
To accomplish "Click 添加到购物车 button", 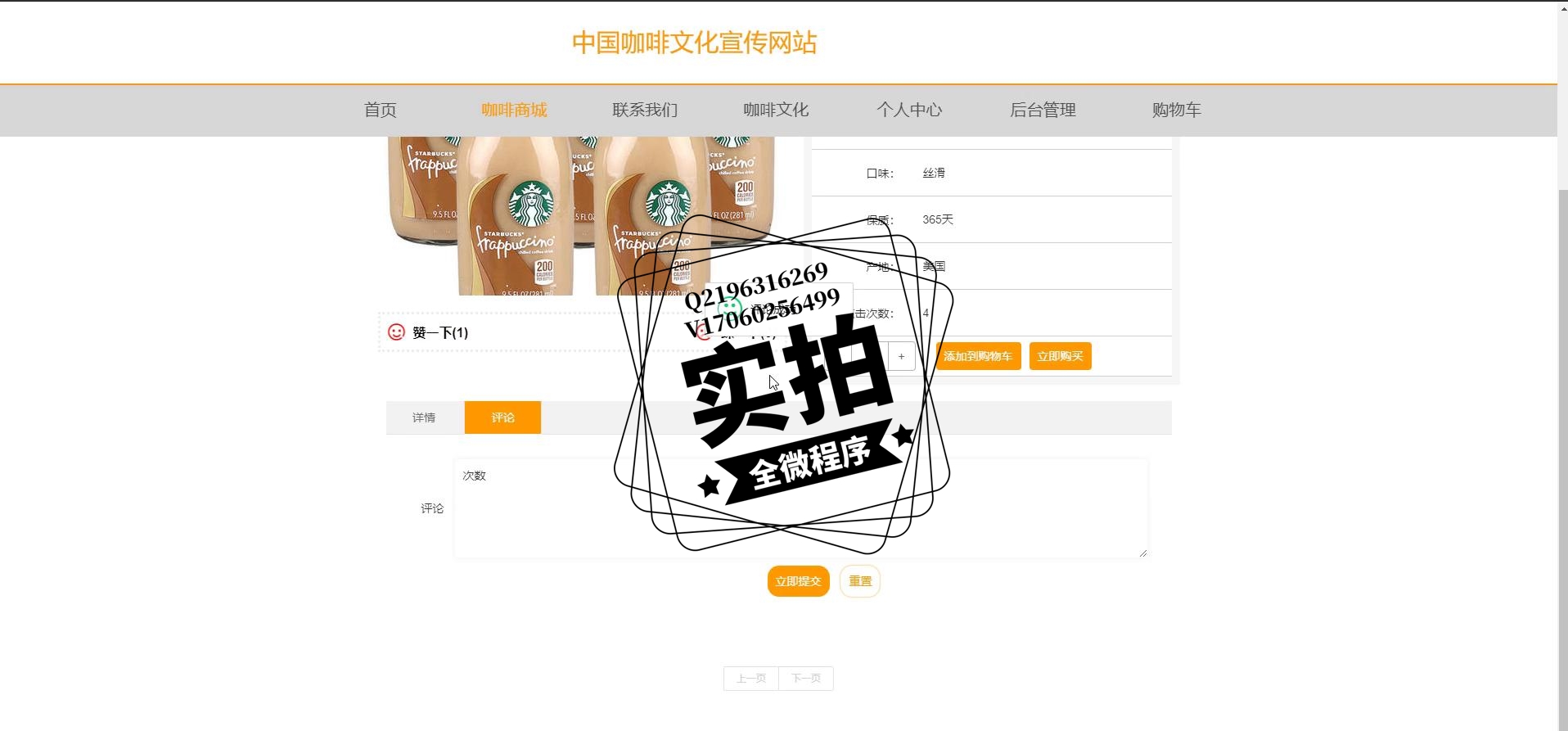I will coord(978,356).
